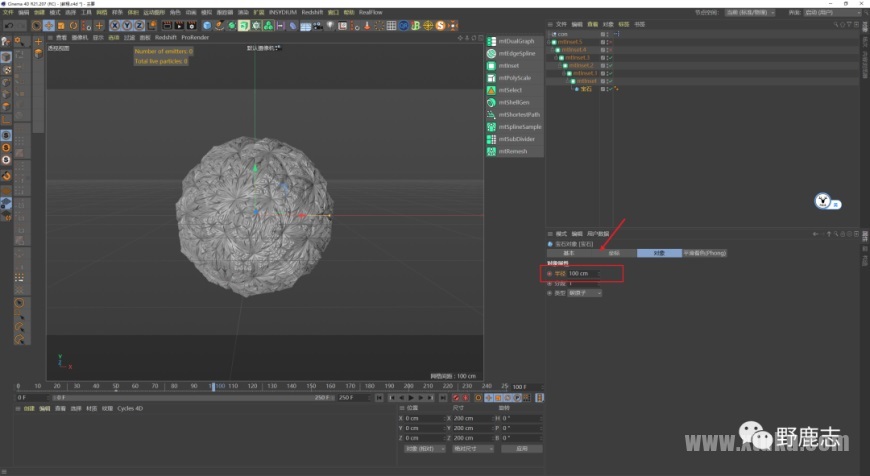Toggle the record keyframe button
The image size is (870, 476).
coord(456,398)
